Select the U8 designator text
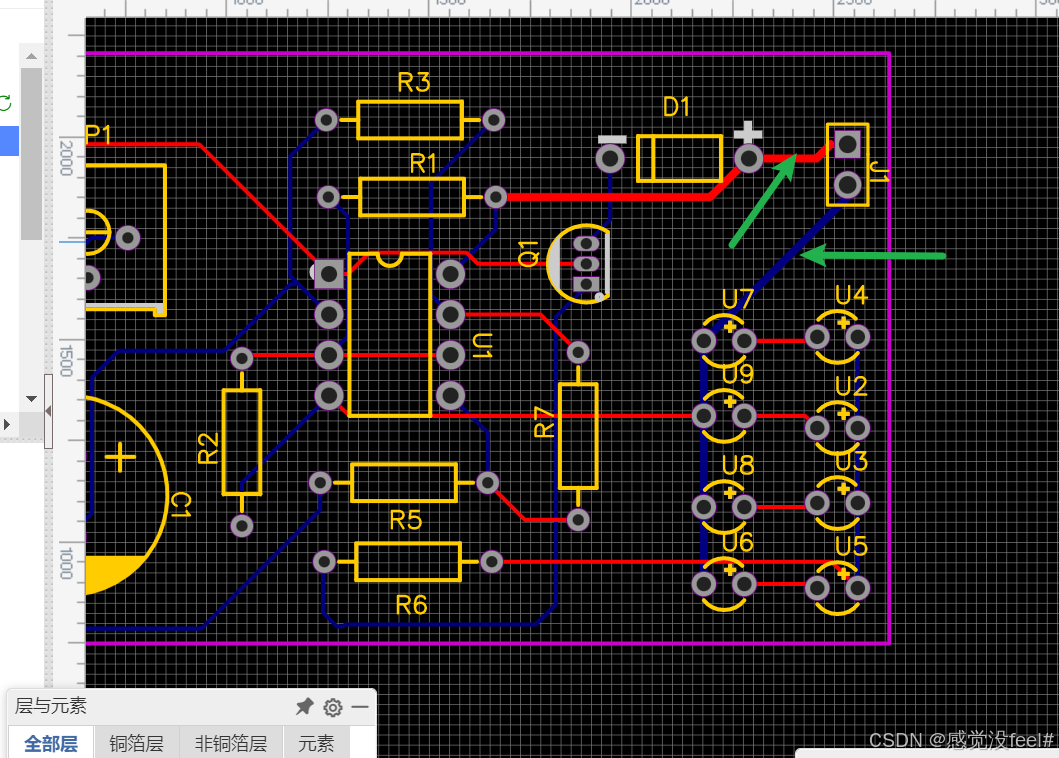This screenshot has height=758, width=1059. 738,465
